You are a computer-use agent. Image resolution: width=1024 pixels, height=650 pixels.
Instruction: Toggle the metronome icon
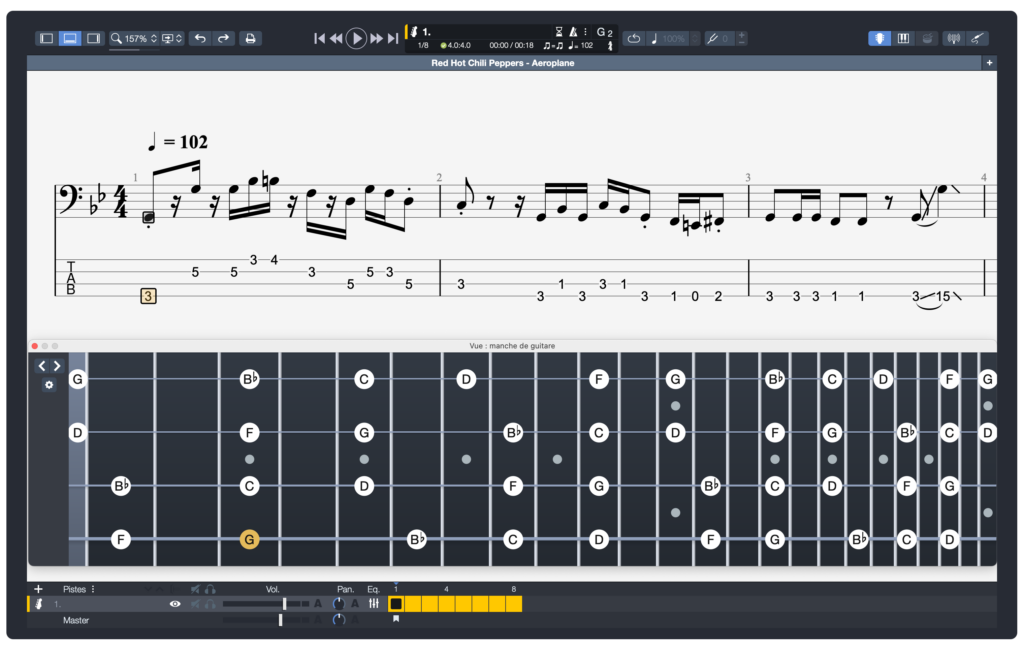click(573, 31)
